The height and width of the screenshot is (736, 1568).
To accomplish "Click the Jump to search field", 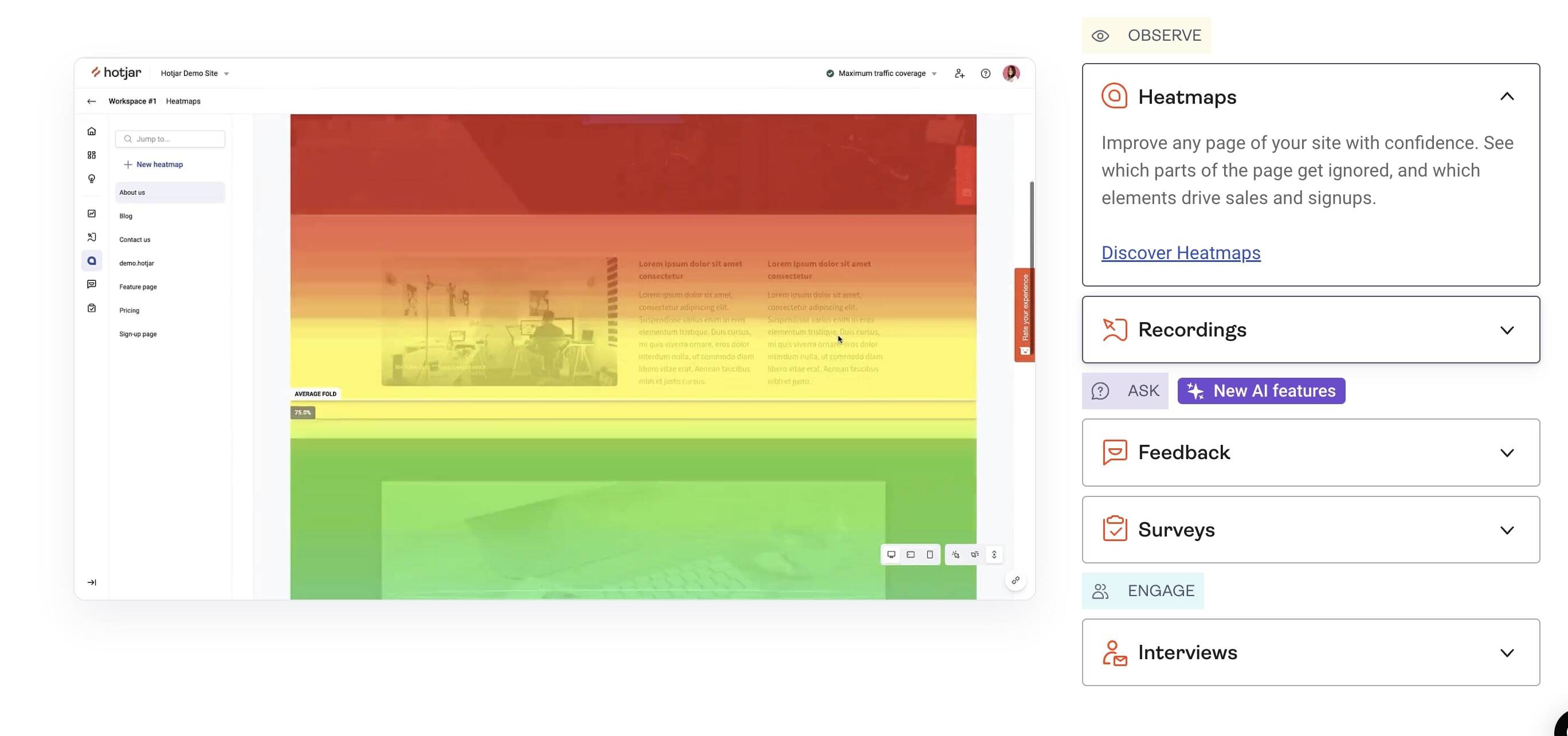I will pos(170,139).
